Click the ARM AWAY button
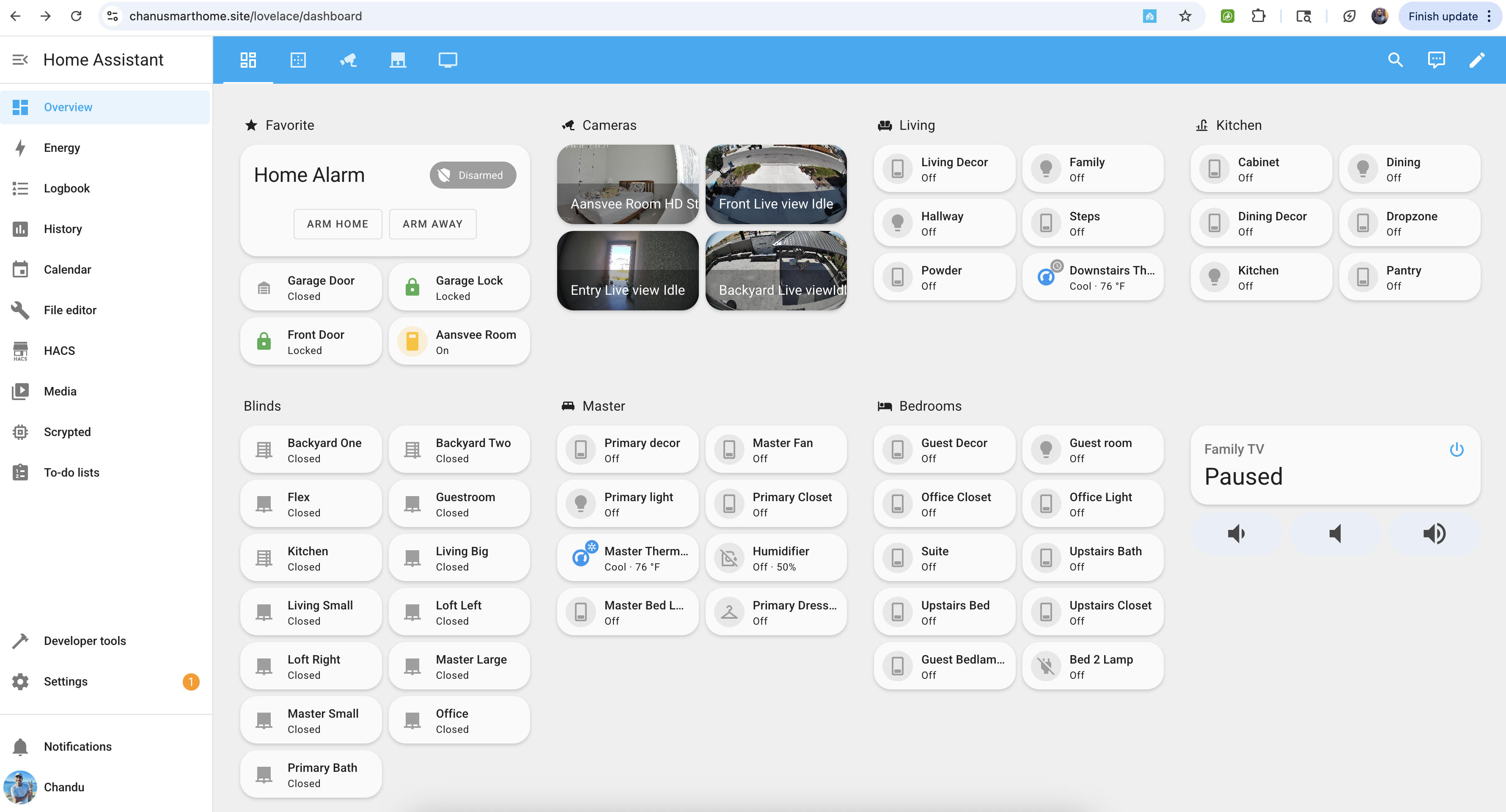 tap(433, 224)
